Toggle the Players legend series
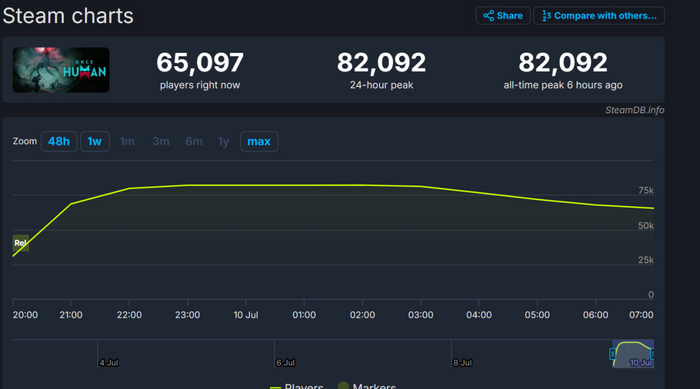 pos(296,386)
